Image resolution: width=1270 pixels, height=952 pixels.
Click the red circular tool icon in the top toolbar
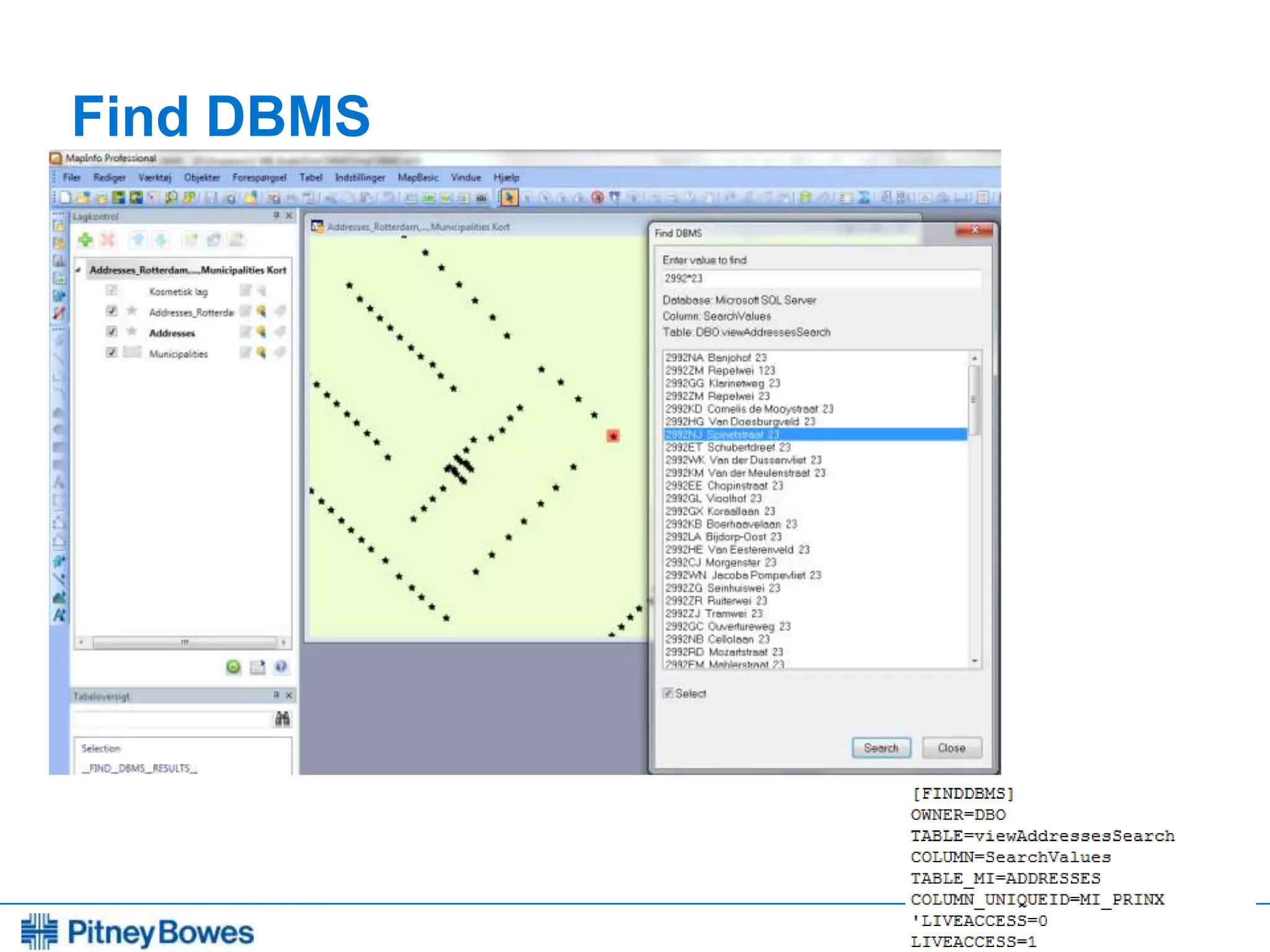click(x=597, y=198)
